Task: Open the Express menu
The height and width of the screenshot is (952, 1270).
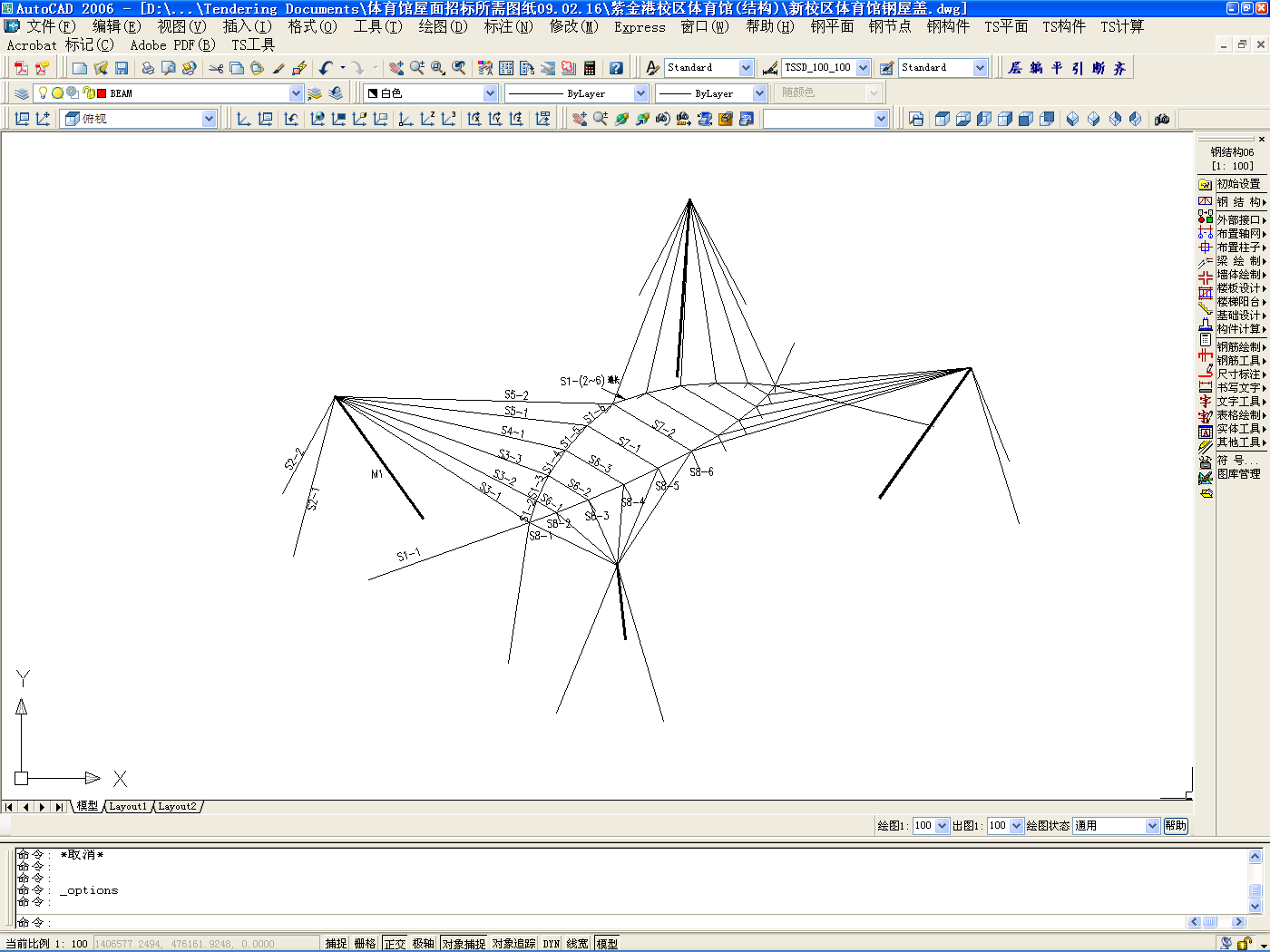Action: click(640, 27)
